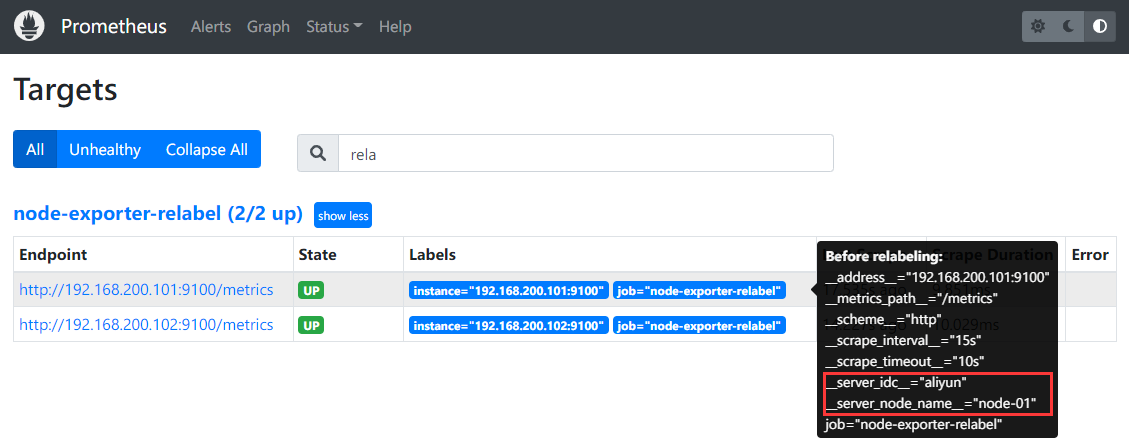Open the Status dropdown menu
Screen dimensions: 1129x443
click(x=334, y=27)
